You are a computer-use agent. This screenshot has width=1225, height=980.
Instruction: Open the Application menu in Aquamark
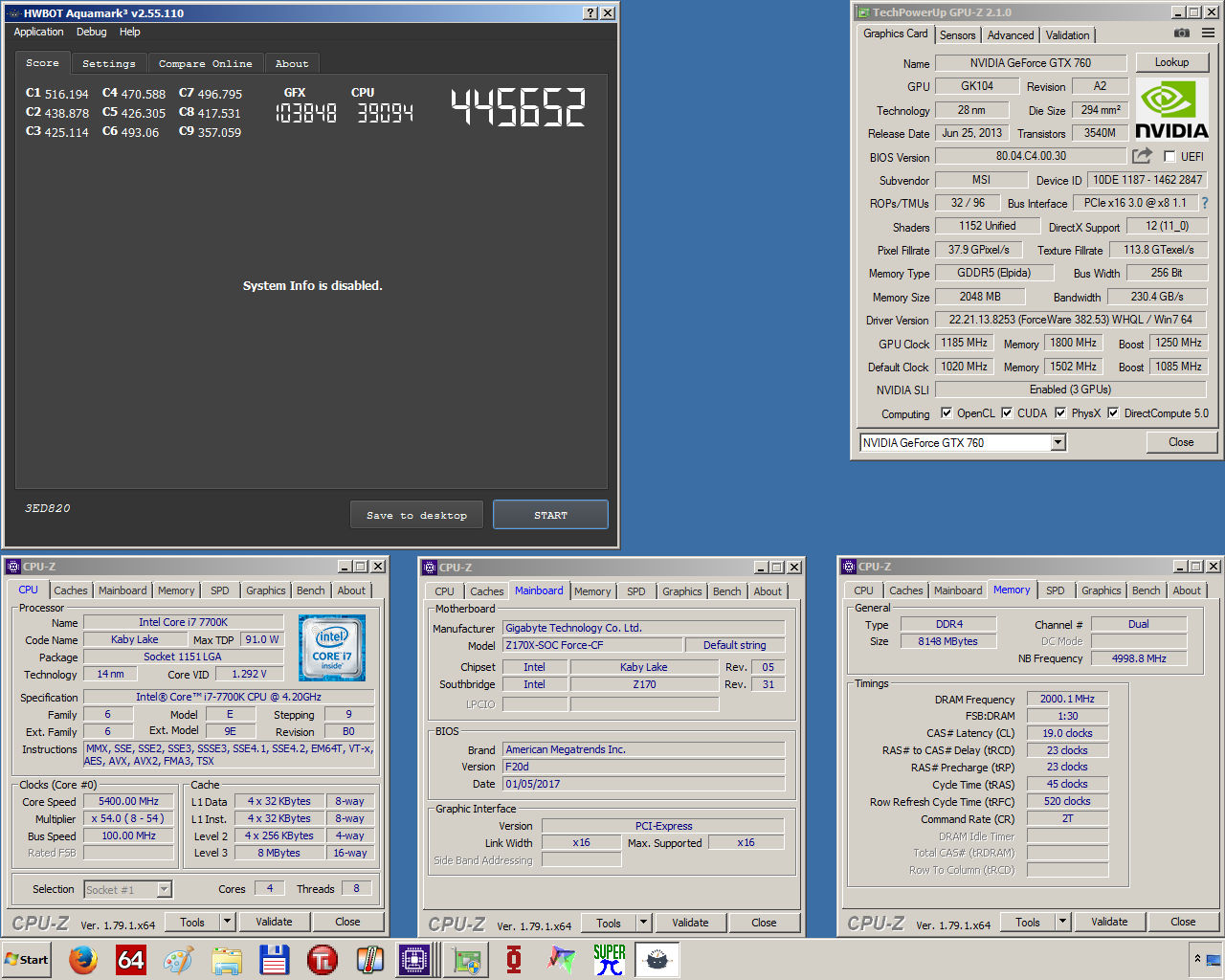tap(38, 32)
